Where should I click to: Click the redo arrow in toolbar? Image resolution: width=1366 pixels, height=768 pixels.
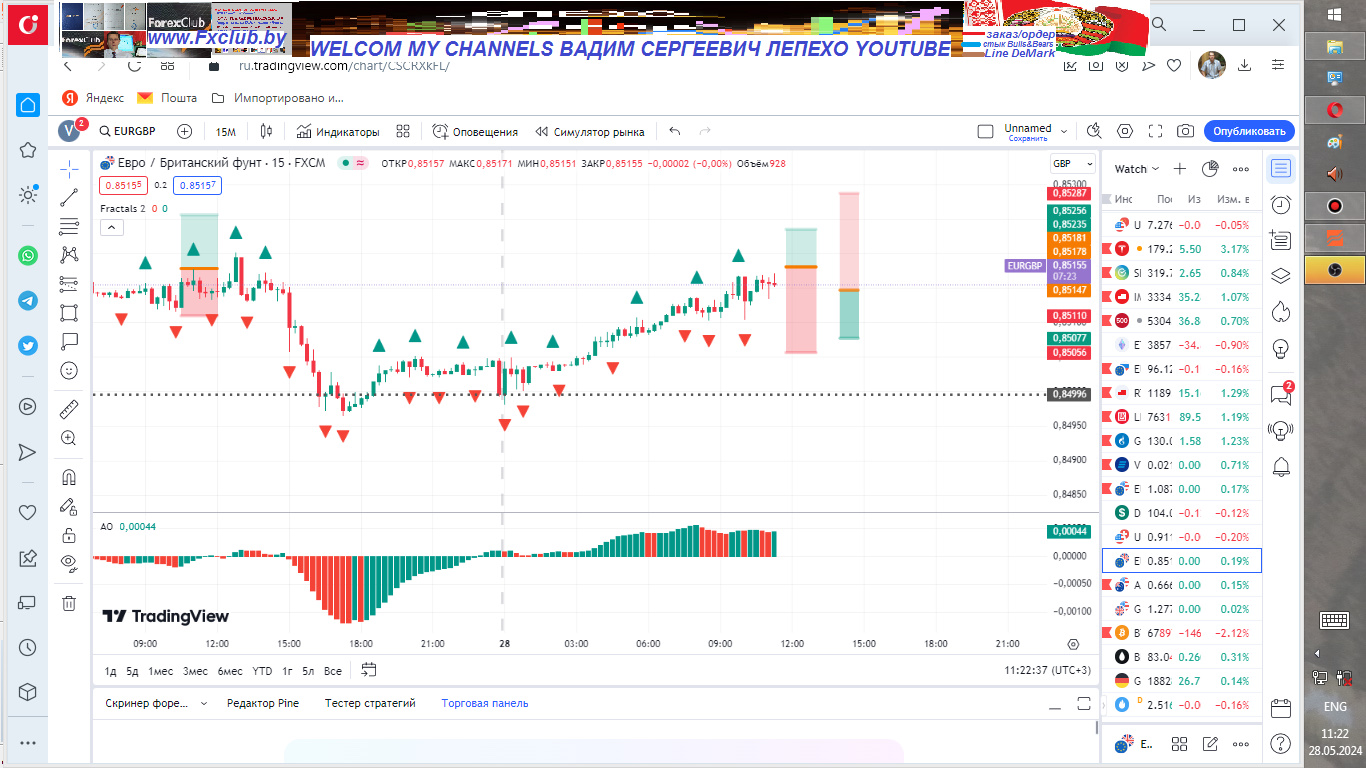pyautogui.click(x=705, y=131)
